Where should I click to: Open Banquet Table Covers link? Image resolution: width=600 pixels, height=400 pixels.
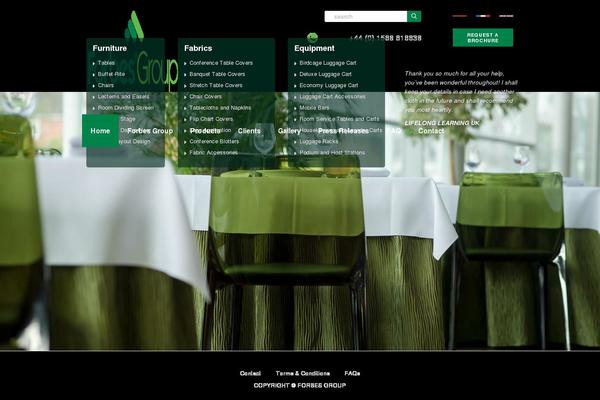217,74
